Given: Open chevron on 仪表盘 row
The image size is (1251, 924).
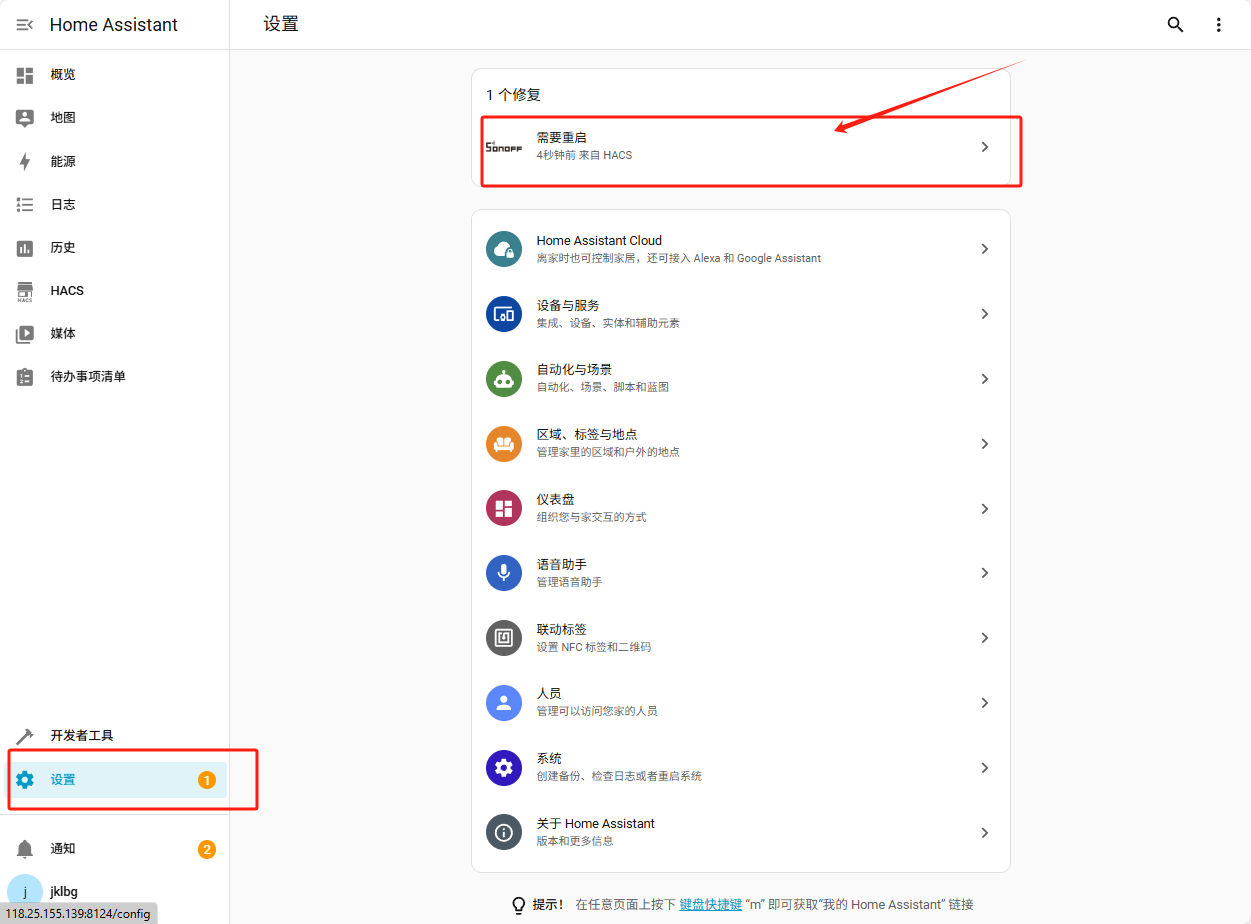Looking at the screenshot, I should 985,508.
